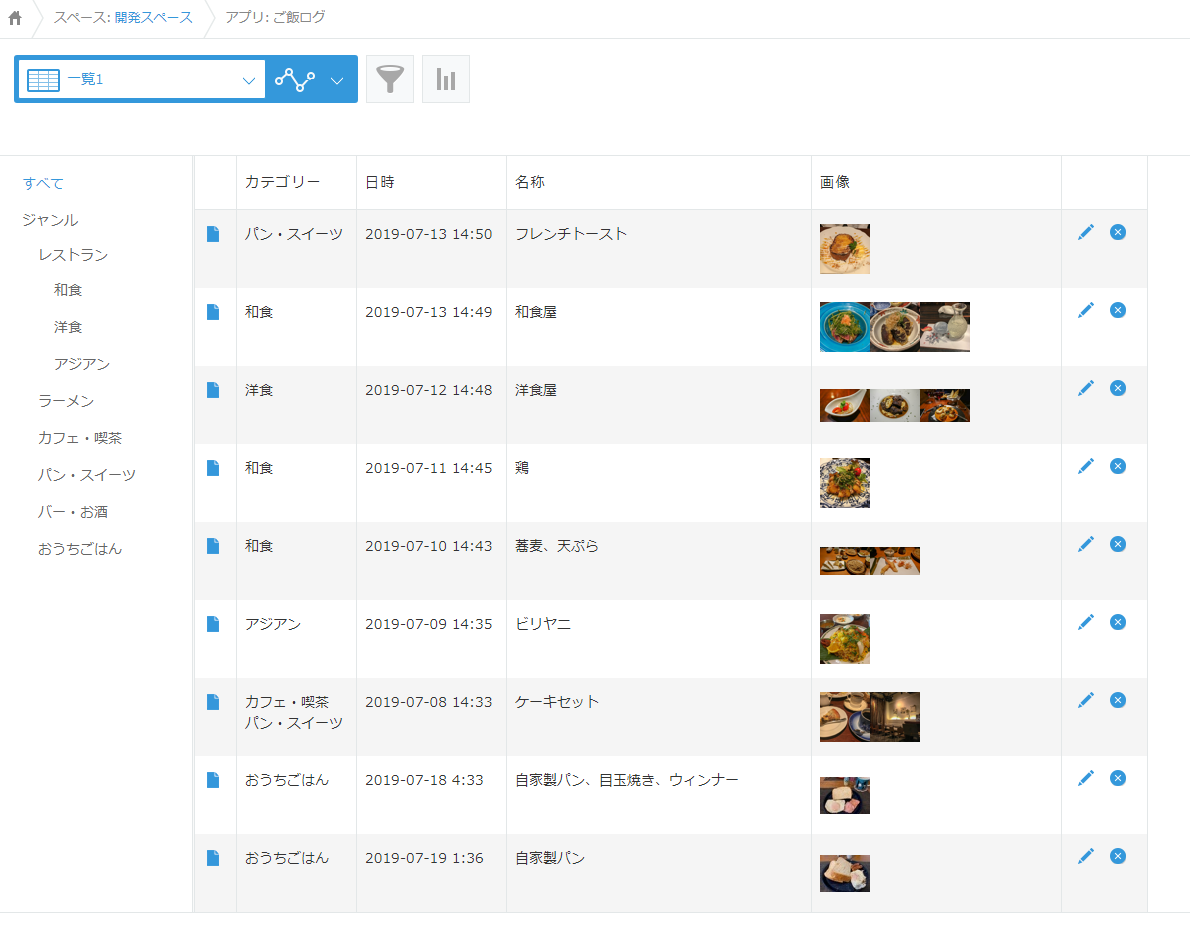
Task: Open record details for 鶏
Action: [x=213, y=468]
